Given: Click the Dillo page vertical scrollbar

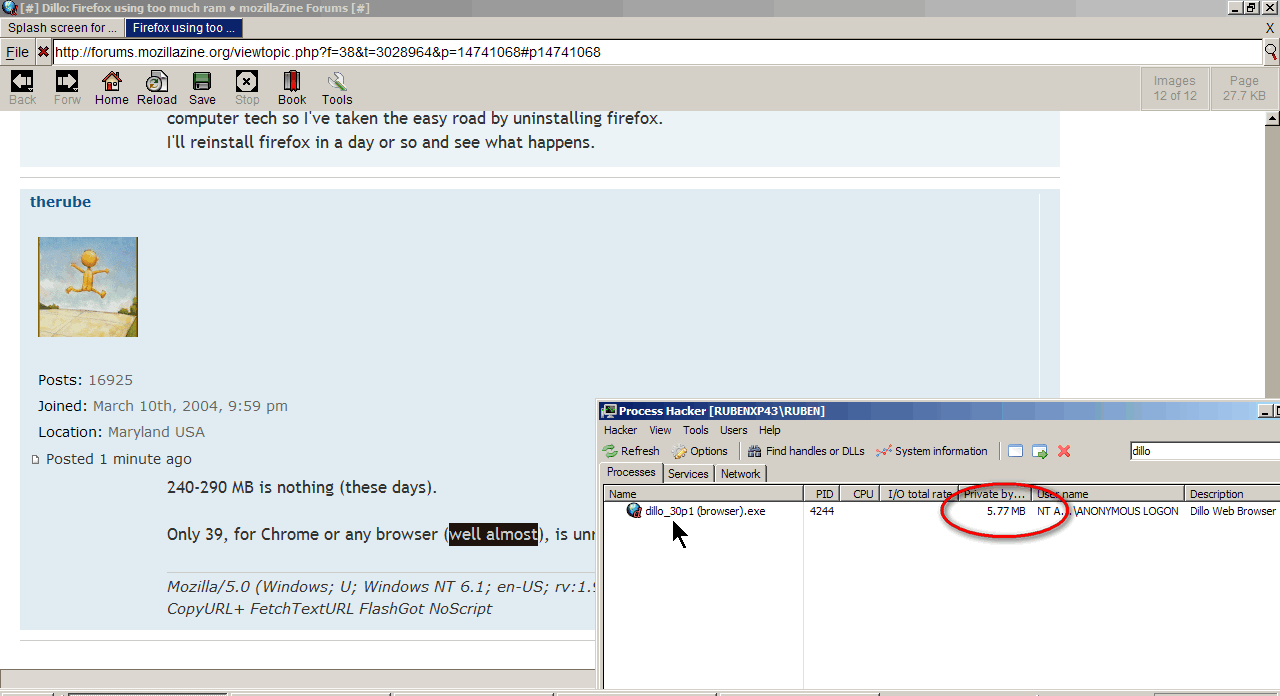Looking at the screenshot, I should click(1272, 390).
